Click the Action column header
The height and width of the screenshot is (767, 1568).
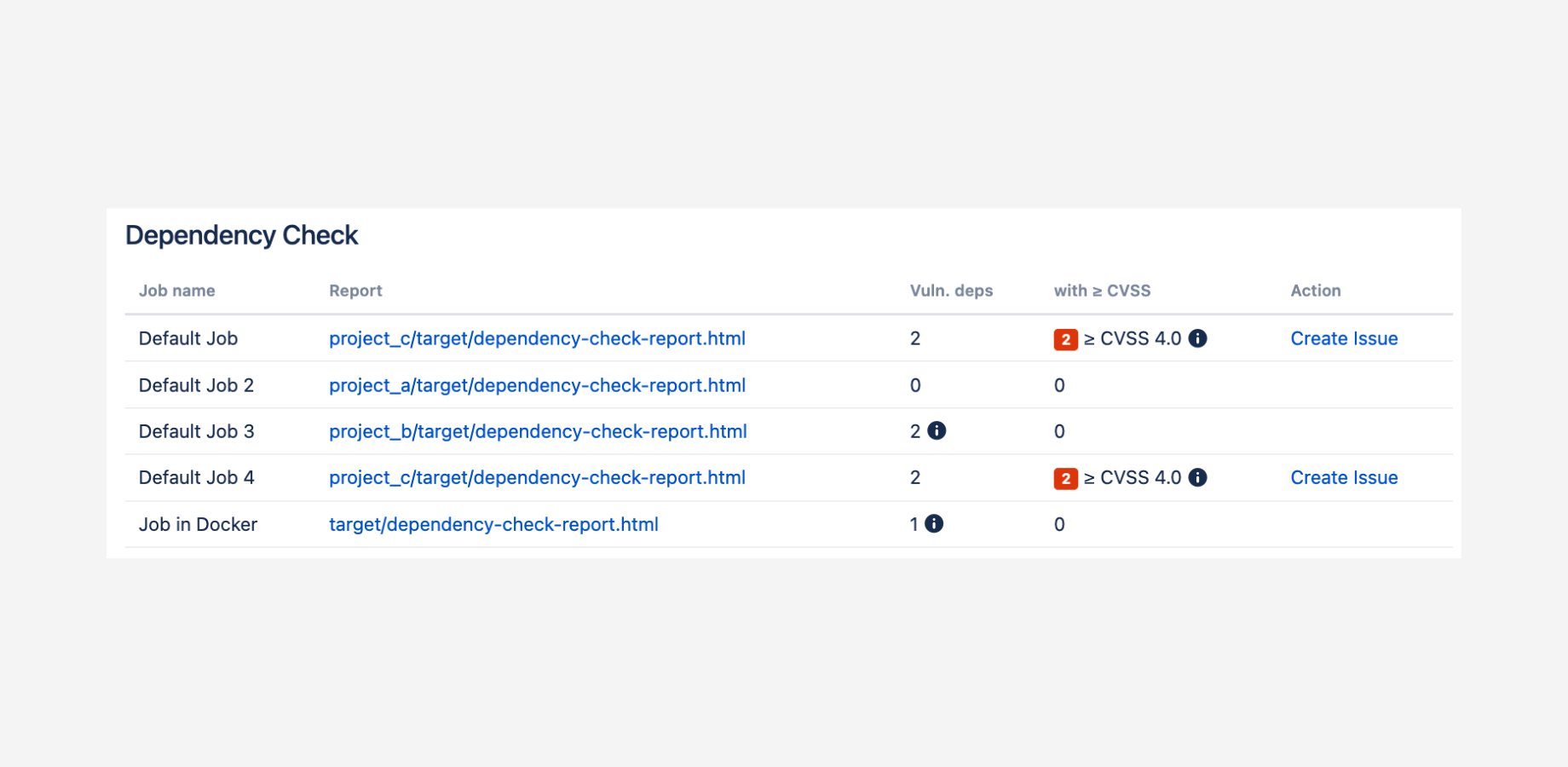point(1315,291)
